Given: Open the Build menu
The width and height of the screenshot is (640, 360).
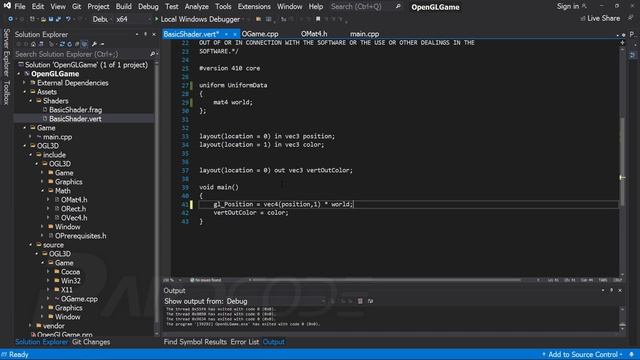Looking at the screenshot, I should coord(123,7).
